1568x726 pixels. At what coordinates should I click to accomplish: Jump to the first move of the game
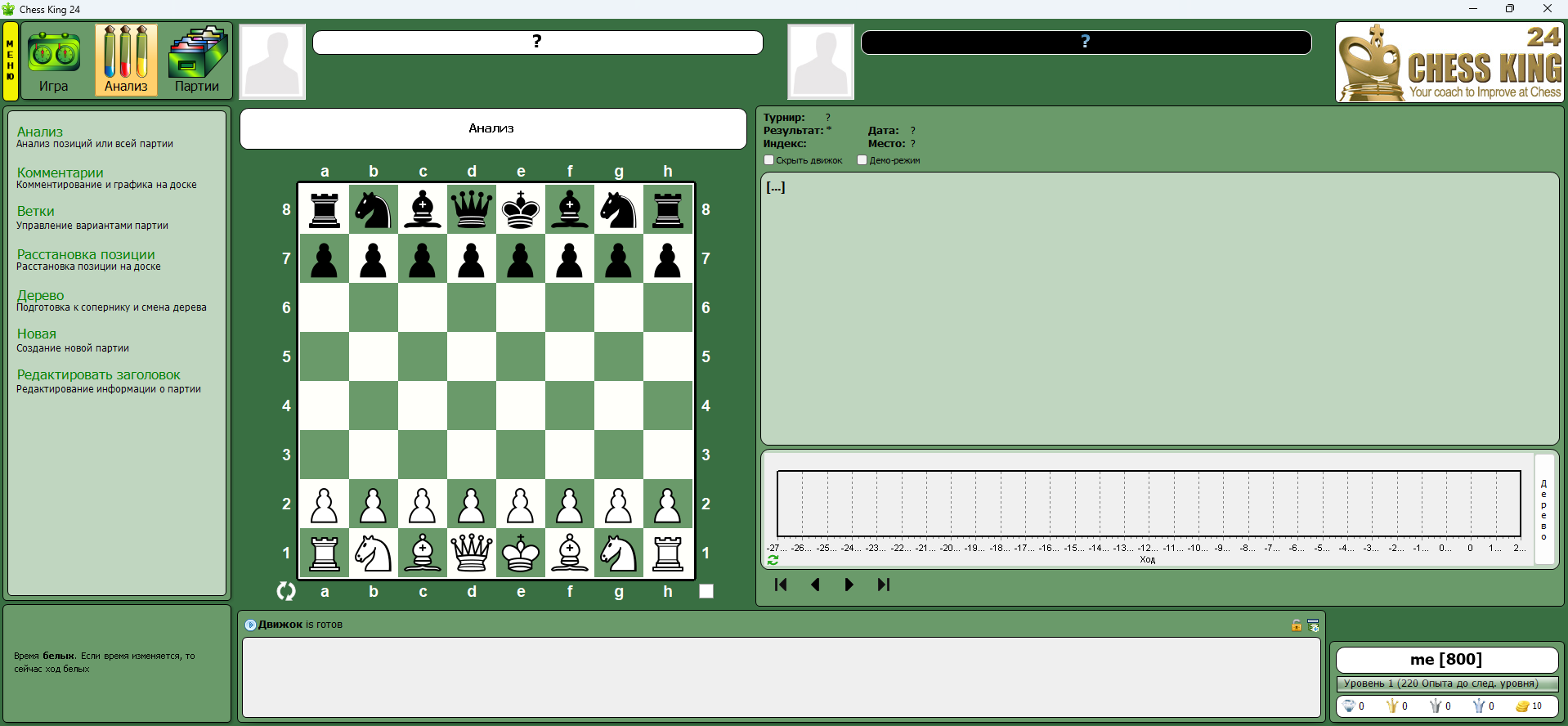tap(781, 585)
